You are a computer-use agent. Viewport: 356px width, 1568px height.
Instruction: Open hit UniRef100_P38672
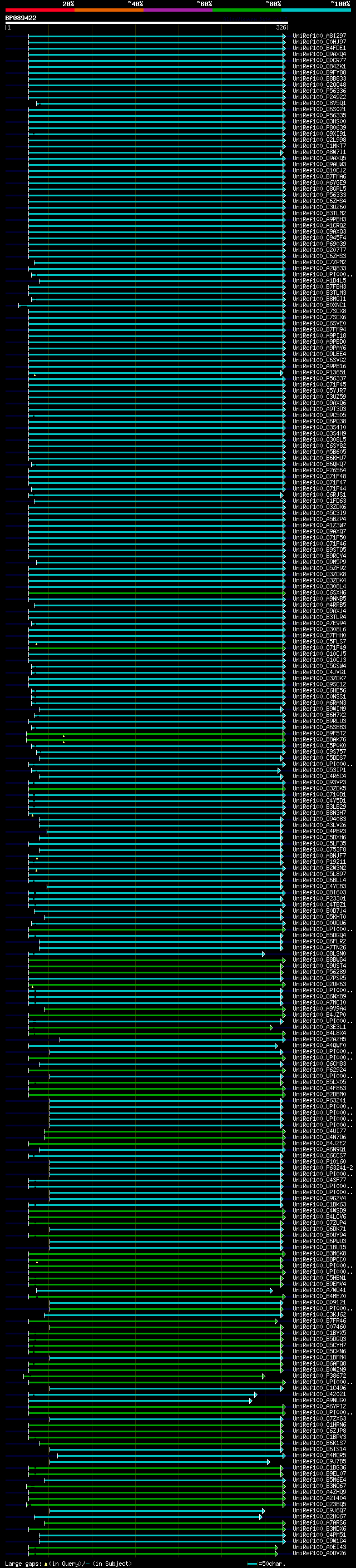point(319,1376)
